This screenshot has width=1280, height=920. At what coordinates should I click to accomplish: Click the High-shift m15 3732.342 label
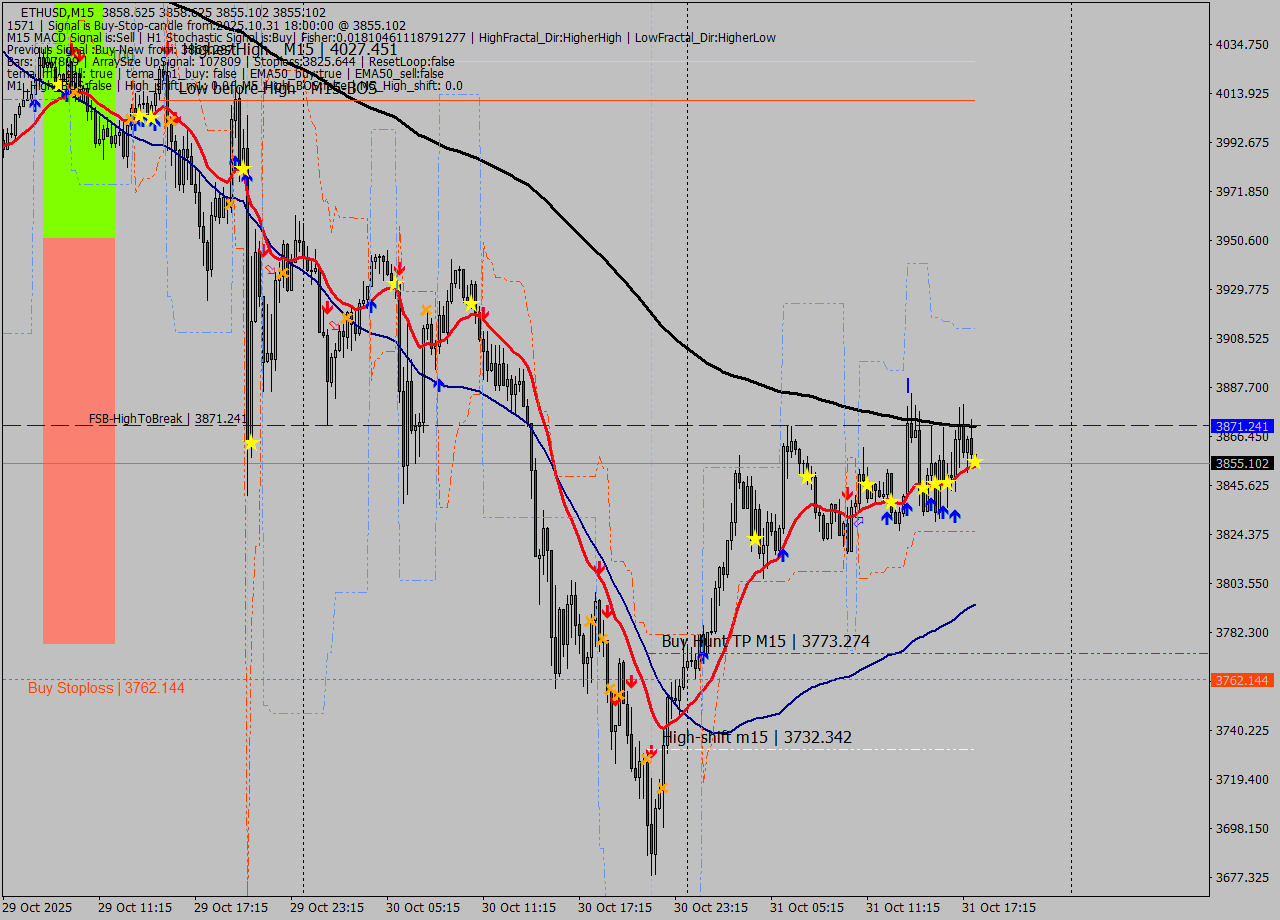coord(758,737)
